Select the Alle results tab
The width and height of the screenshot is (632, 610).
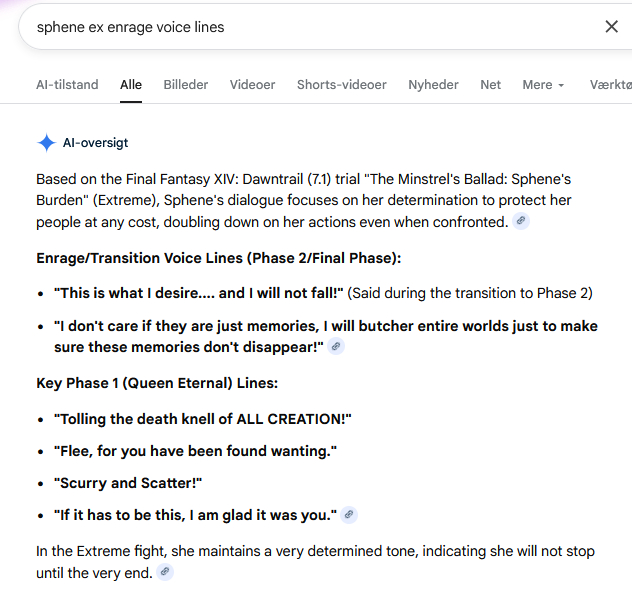(131, 85)
